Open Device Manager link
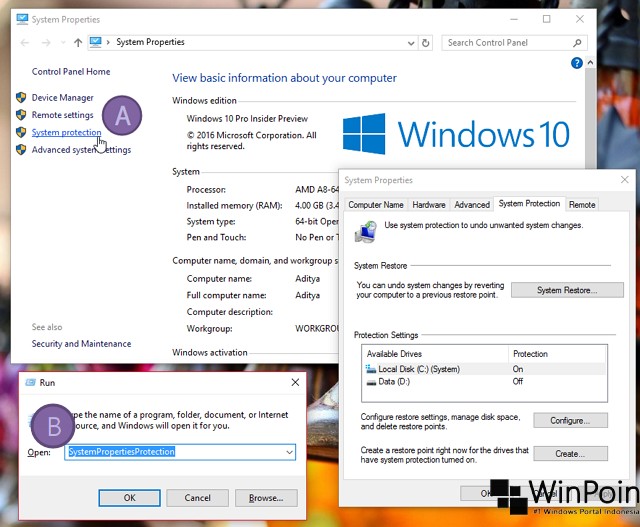Viewport: 640px width, 527px height. coord(62,98)
